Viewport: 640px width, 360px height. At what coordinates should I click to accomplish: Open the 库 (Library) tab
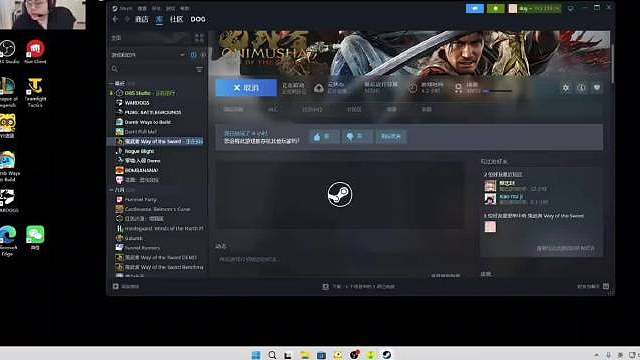(159, 19)
